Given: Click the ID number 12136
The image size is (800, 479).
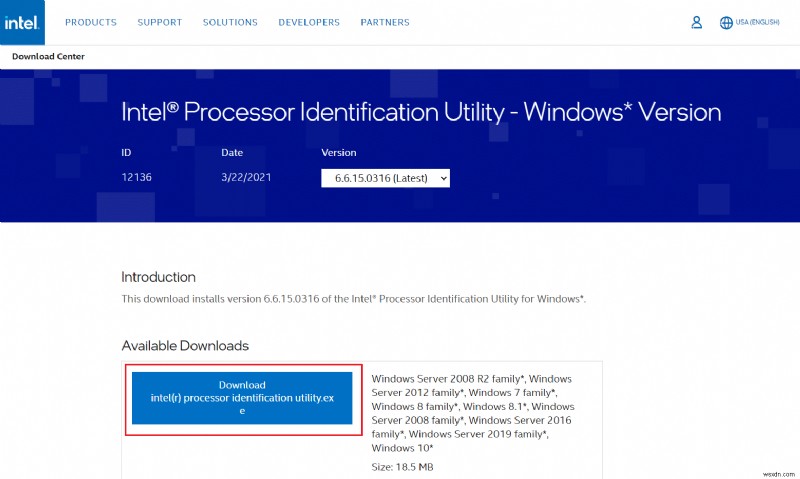Looking at the screenshot, I should (x=135, y=178).
